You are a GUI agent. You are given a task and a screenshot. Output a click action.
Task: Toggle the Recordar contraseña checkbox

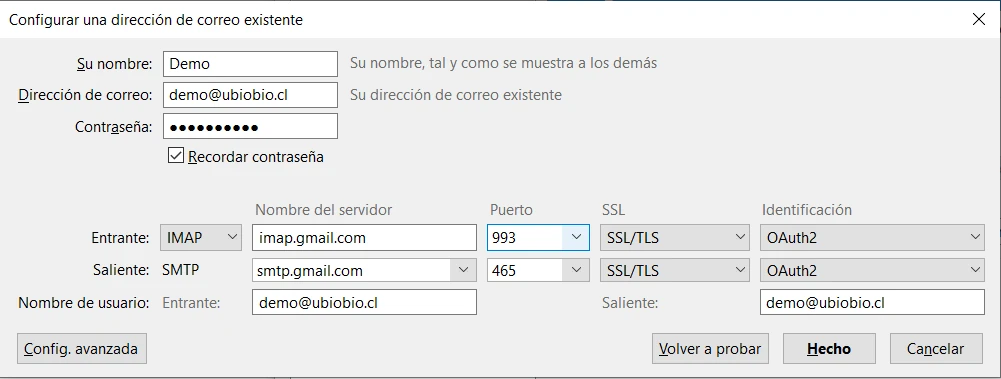click(x=176, y=156)
